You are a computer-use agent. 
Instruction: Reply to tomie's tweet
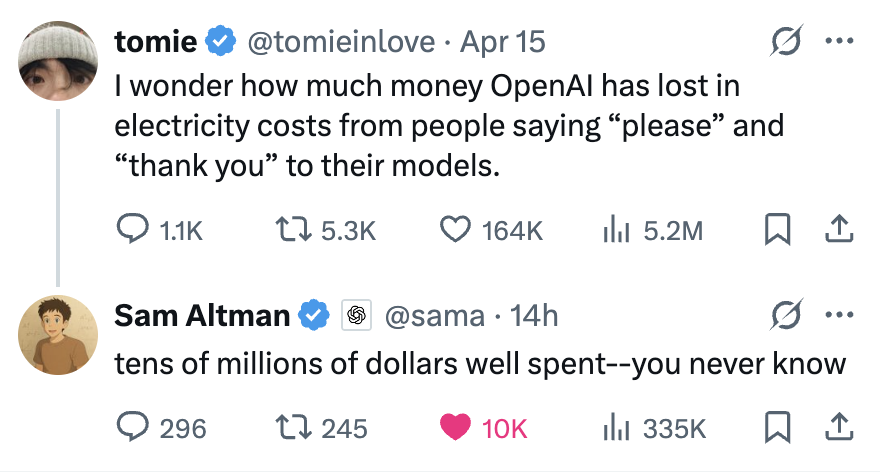point(135,230)
